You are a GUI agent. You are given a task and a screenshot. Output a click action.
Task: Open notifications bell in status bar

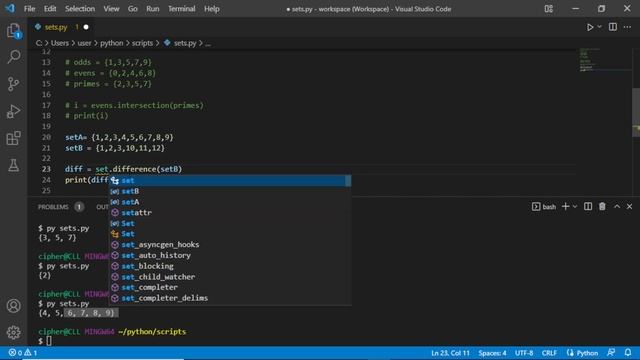(x=628, y=353)
